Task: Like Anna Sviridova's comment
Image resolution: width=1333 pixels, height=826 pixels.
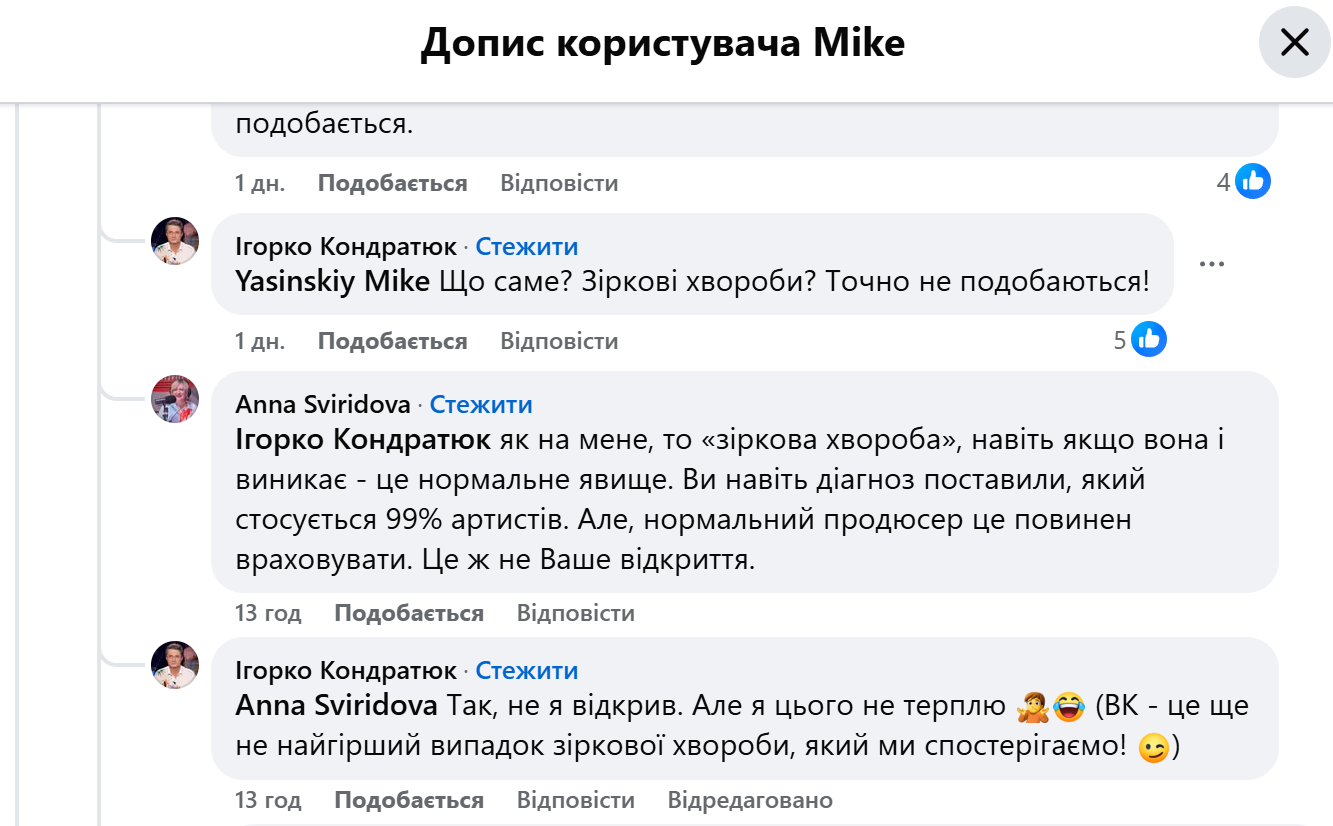Action: (408, 613)
